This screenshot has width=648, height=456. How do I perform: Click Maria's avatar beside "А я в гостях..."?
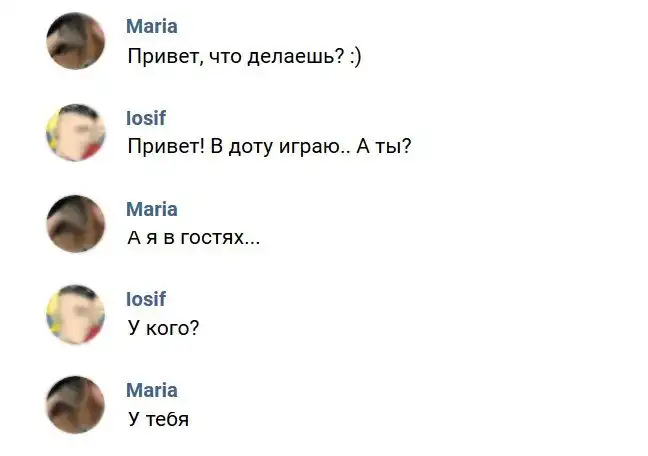[75, 223]
